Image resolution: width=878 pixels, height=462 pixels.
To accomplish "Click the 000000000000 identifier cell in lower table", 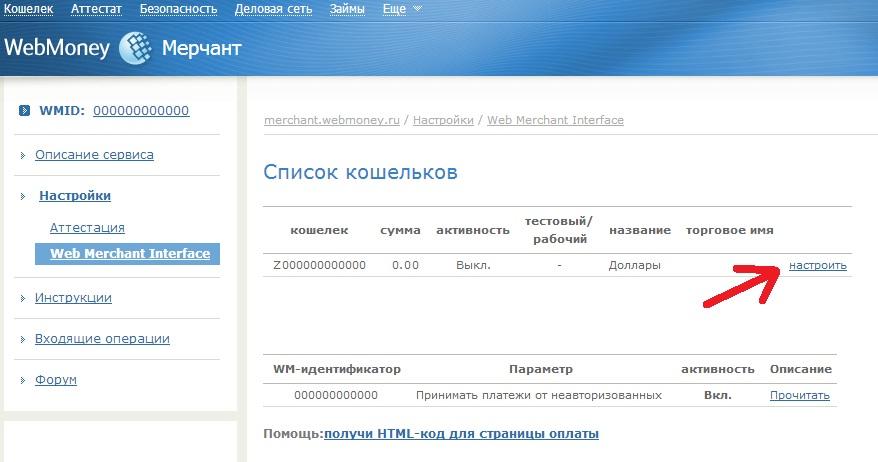I will [336, 395].
